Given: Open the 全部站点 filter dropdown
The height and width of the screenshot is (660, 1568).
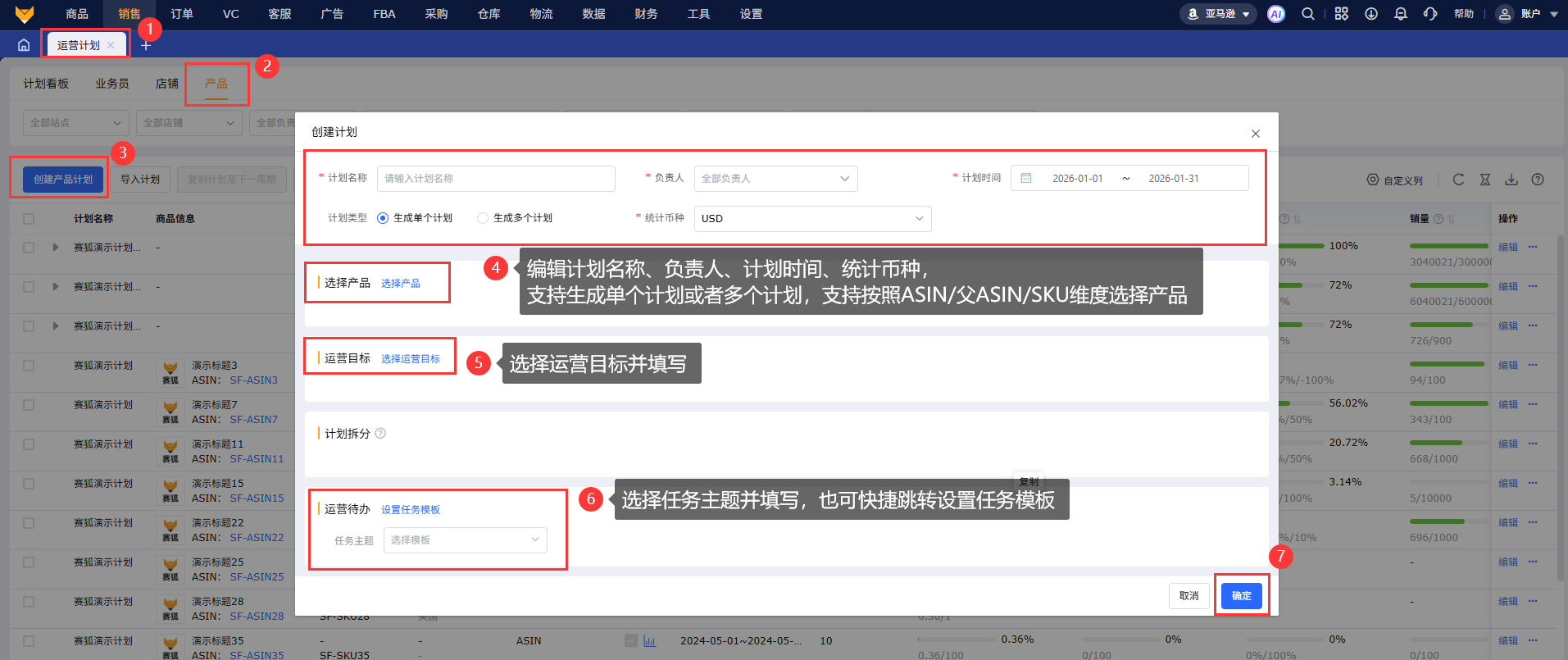Looking at the screenshot, I should click(x=76, y=123).
